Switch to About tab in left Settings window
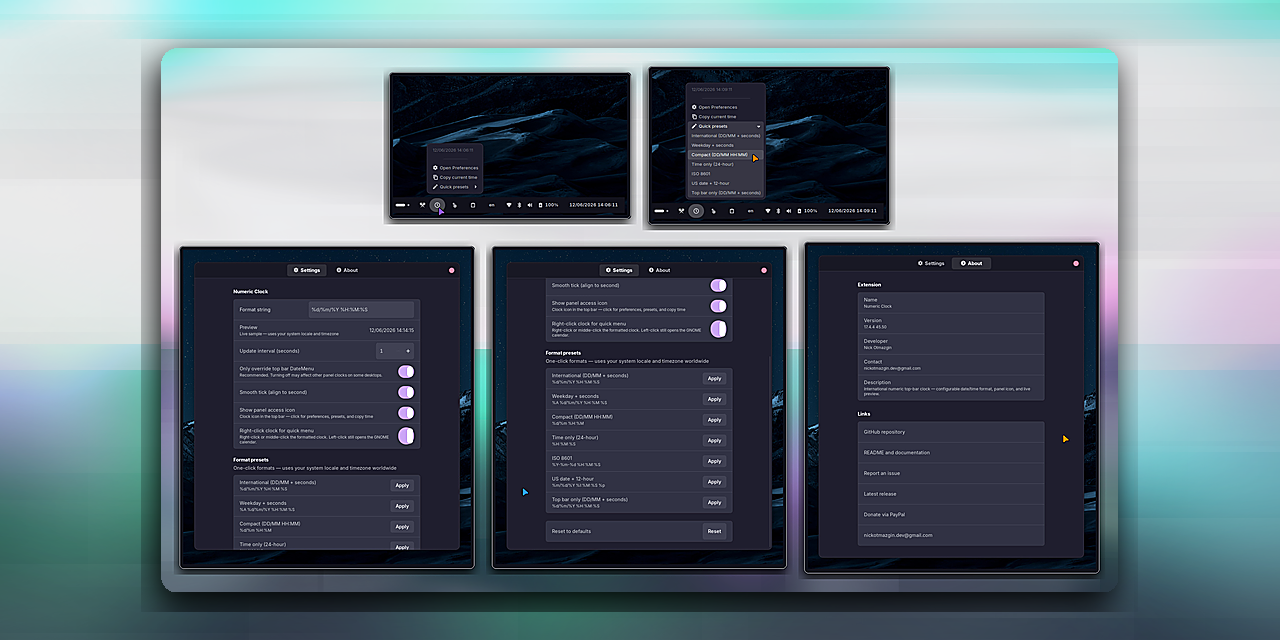The height and width of the screenshot is (640, 1280). coord(347,270)
